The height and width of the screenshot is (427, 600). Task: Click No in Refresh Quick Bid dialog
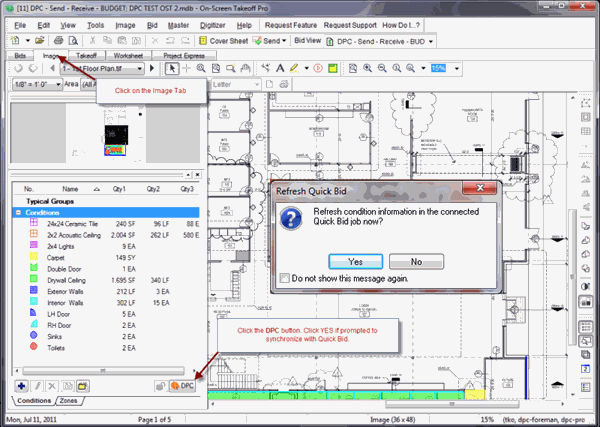pyautogui.click(x=416, y=262)
